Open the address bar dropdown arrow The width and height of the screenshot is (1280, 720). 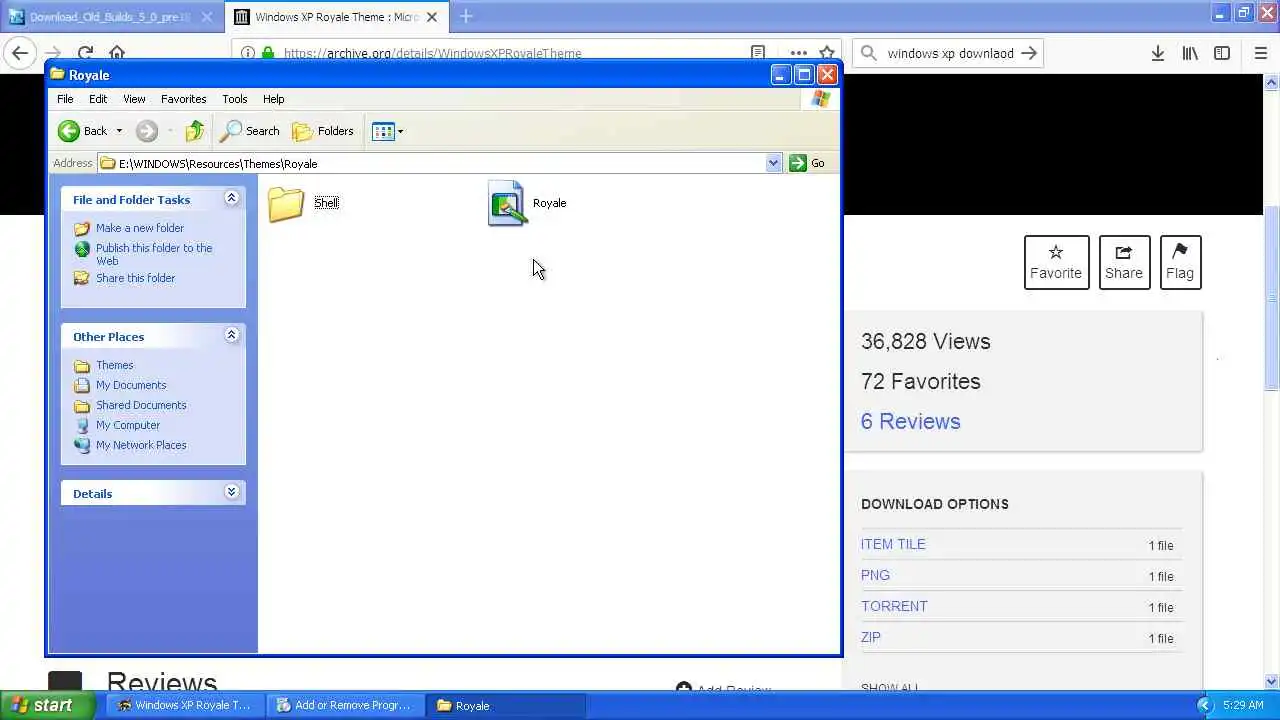pyautogui.click(x=773, y=163)
